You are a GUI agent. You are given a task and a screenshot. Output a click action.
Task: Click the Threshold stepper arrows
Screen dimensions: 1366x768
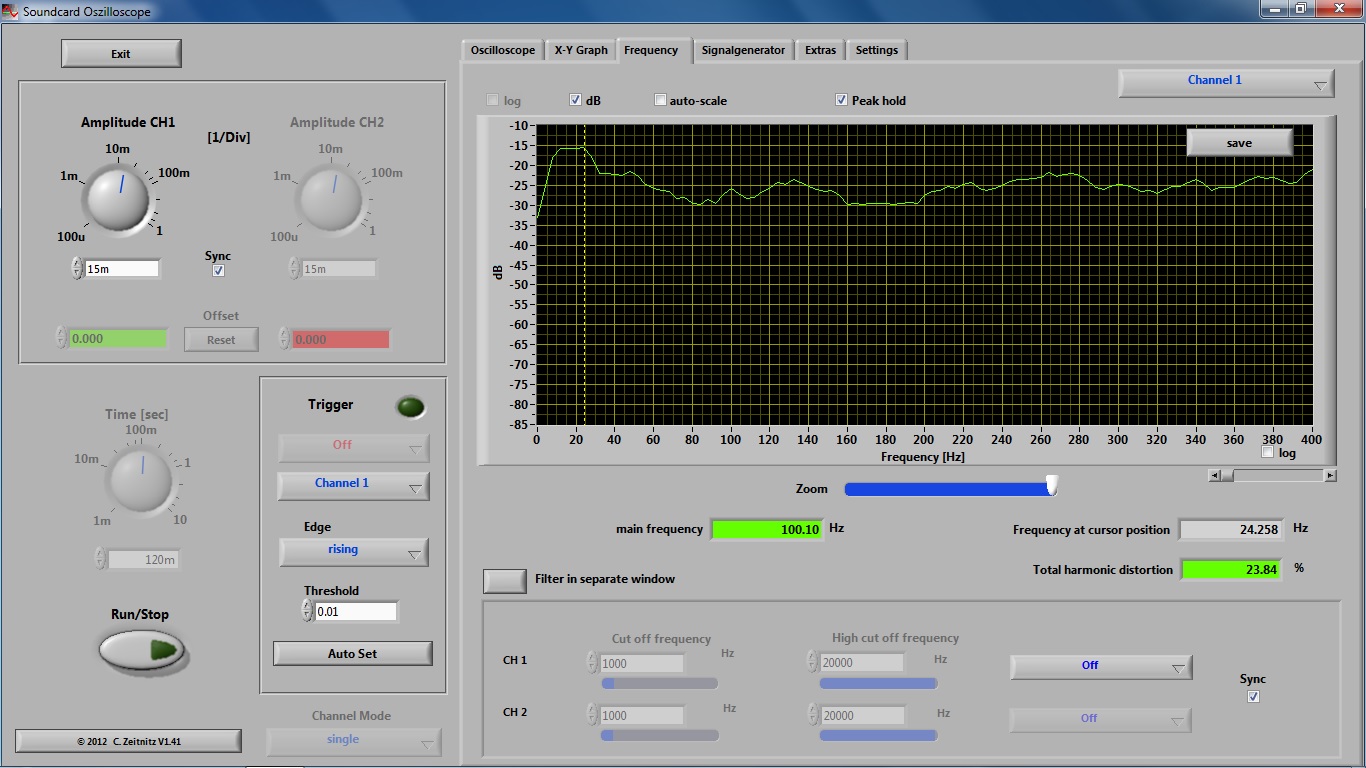pos(307,611)
